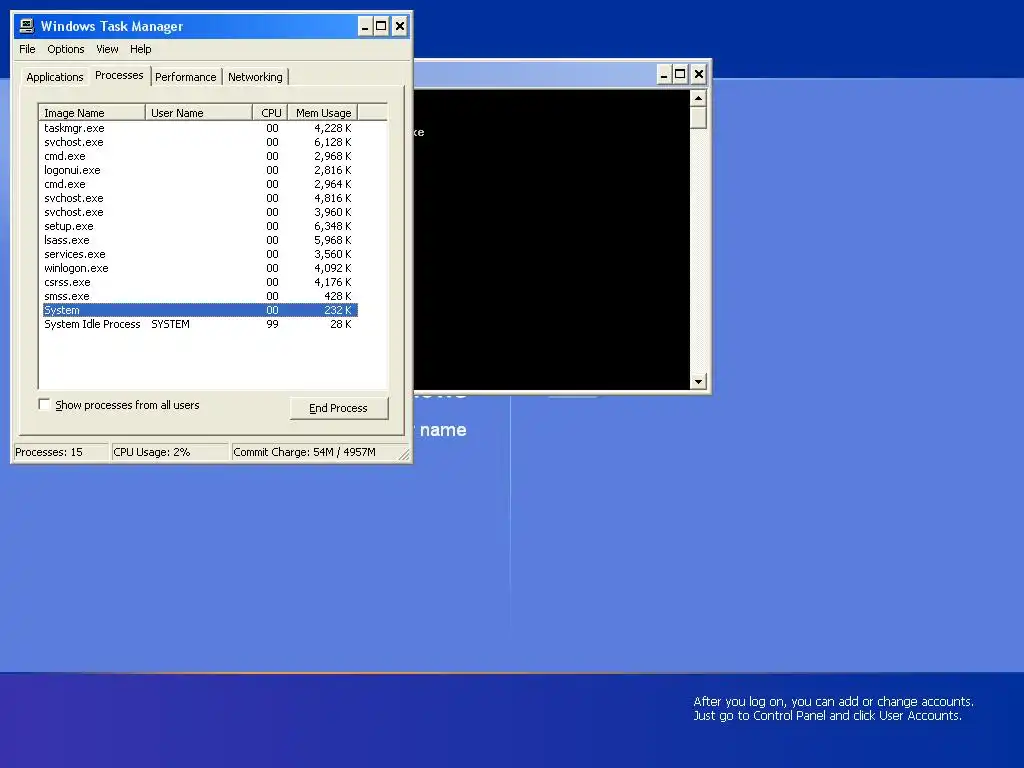The height and width of the screenshot is (768, 1024).
Task: Select svchost.exe using 4,816 K
Action: (x=200, y=198)
